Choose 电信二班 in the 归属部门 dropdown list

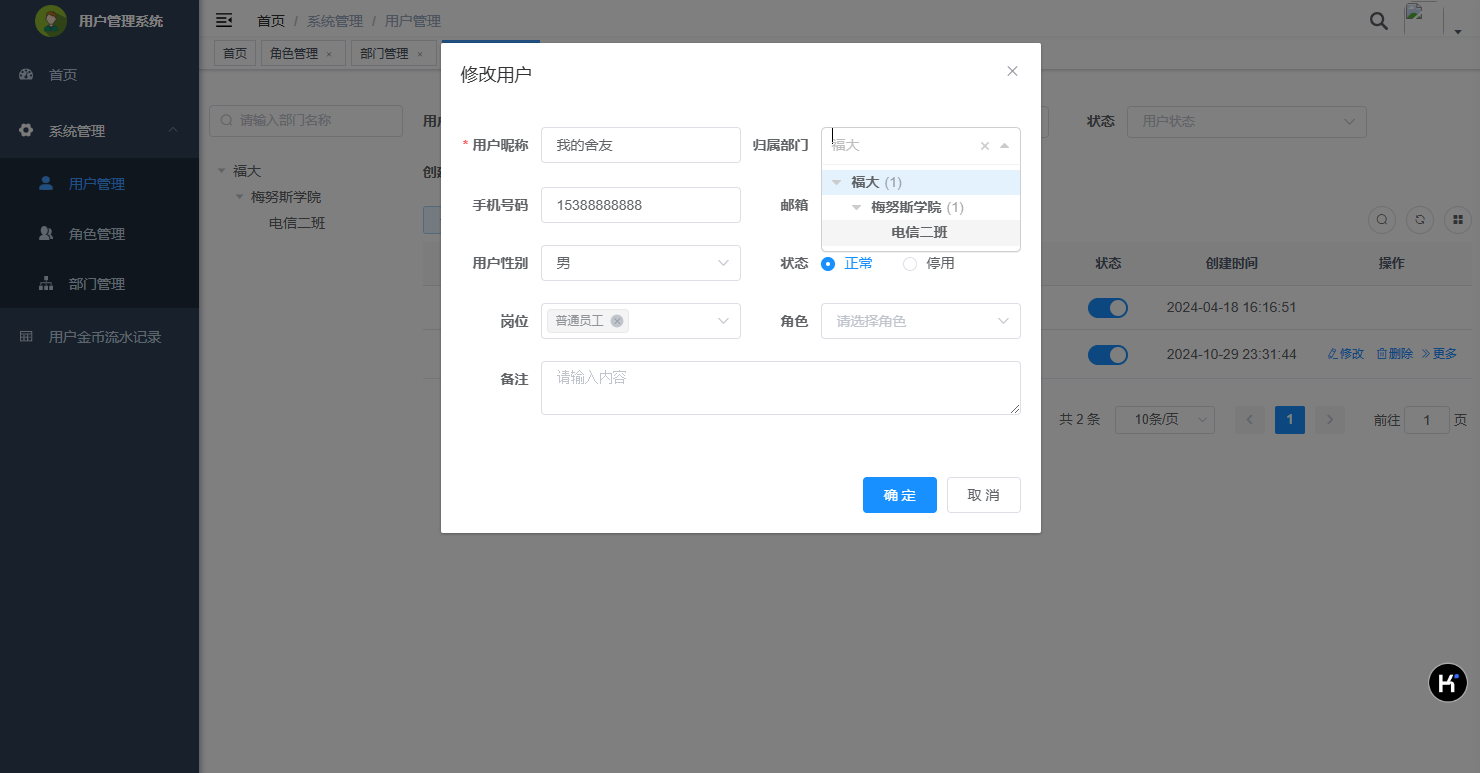(919, 232)
